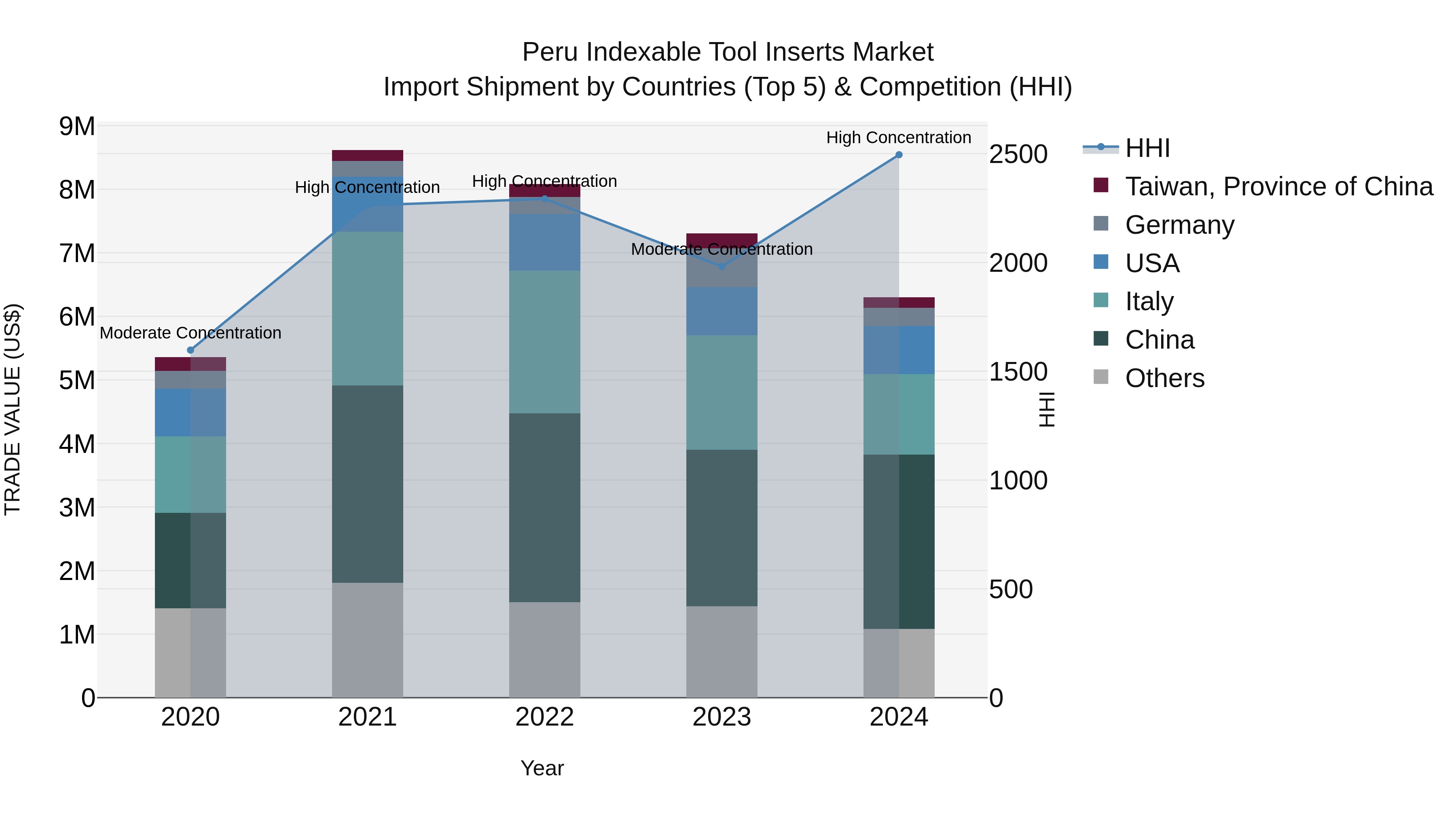Click the 2020 x-axis tick label
This screenshot has height=819, width=1456.
coord(190,717)
